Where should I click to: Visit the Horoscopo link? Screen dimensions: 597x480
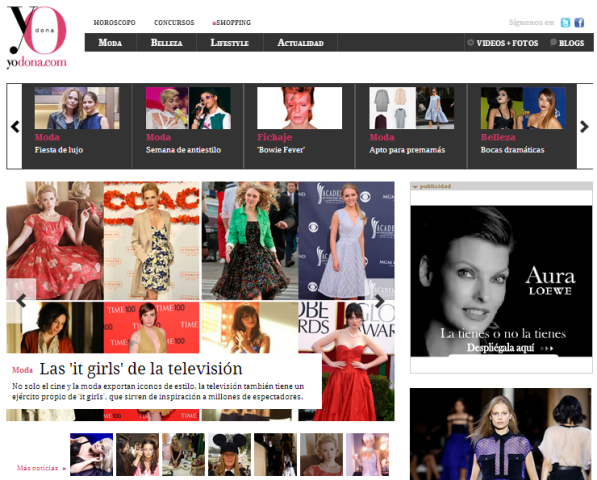pyautogui.click(x=115, y=22)
